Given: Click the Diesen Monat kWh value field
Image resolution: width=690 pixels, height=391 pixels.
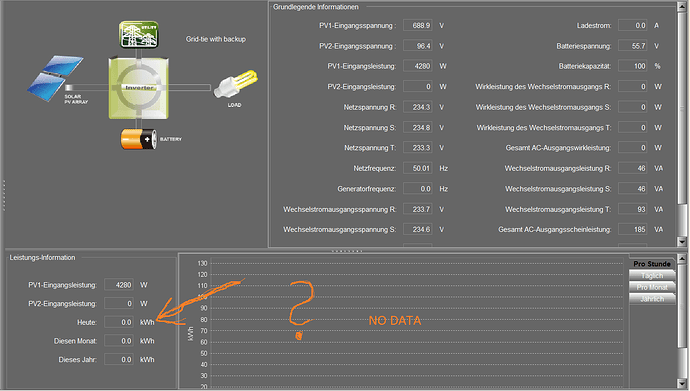Looking at the screenshot, I should [119, 341].
